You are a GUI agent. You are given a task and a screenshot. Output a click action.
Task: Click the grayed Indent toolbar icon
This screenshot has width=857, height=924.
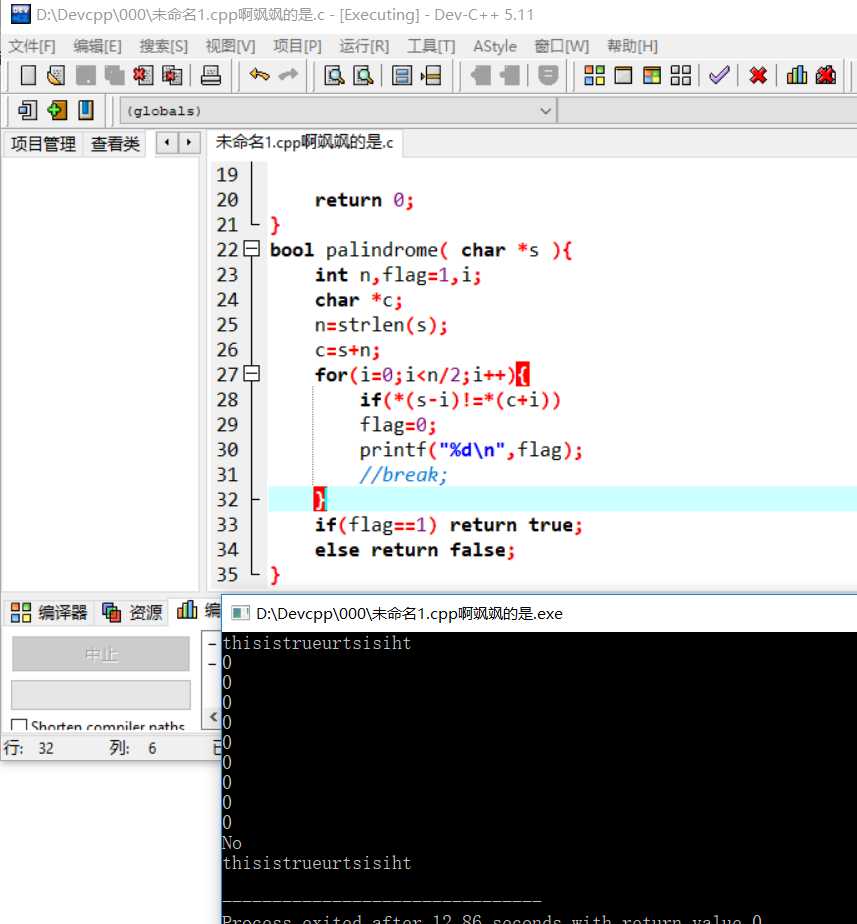(510, 75)
